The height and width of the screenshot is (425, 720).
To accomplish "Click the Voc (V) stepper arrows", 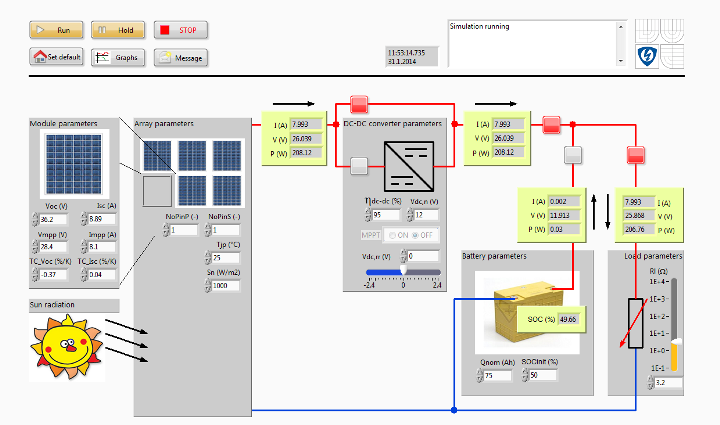I will pos(35,219).
